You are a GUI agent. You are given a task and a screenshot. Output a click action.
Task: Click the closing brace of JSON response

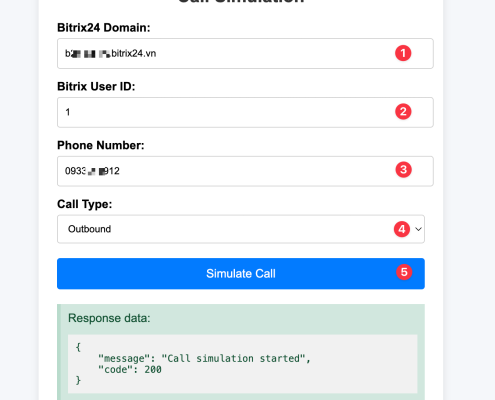tap(78, 380)
